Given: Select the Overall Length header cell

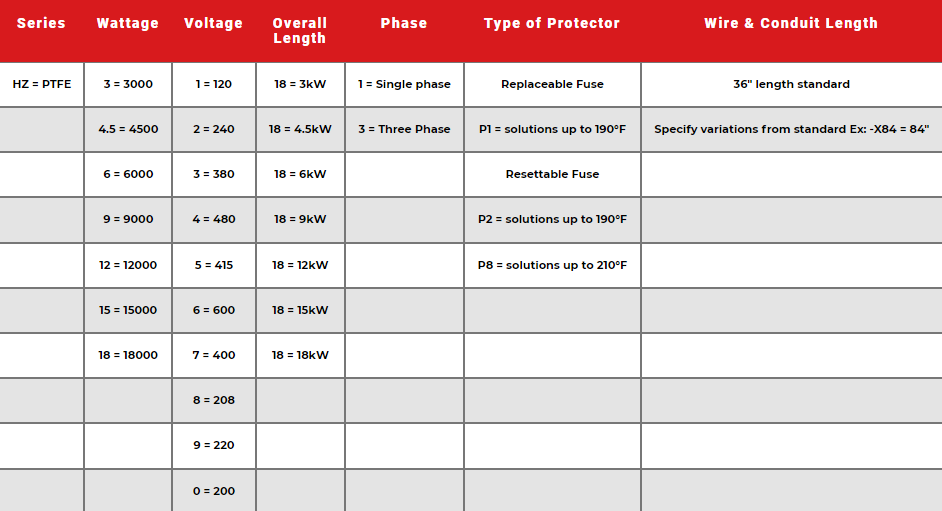Looking at the screenshot, I should [300, 30].
